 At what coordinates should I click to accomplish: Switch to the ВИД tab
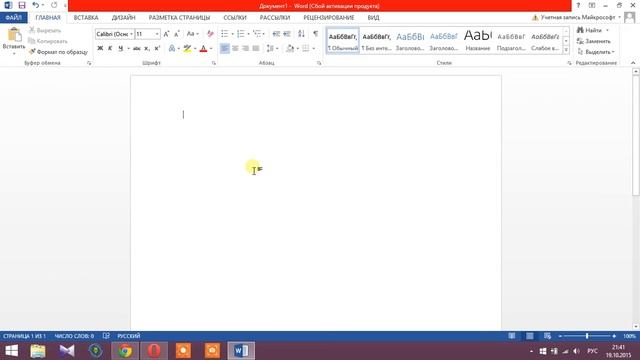(373, 18)
